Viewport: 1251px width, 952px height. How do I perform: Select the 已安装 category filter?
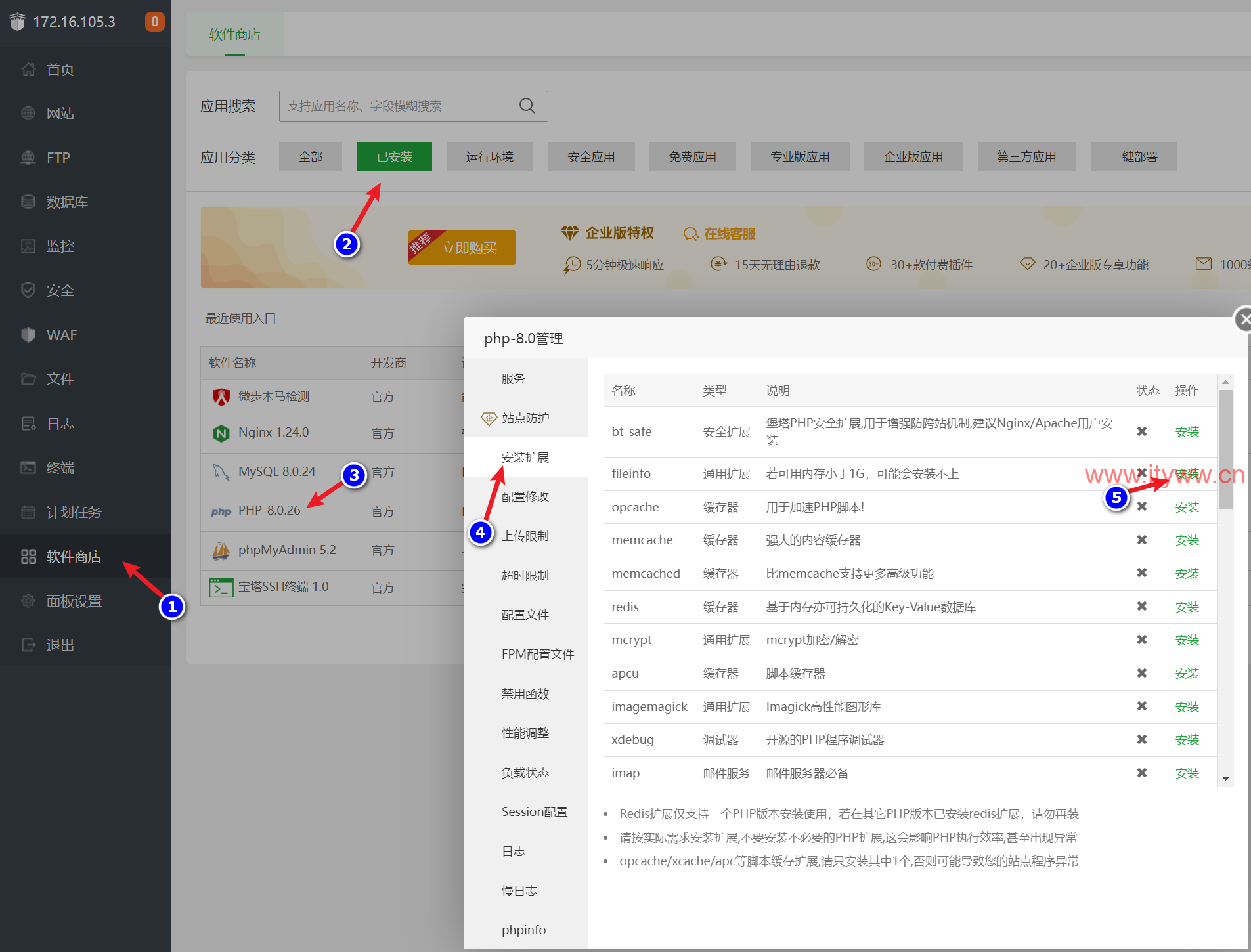(x=395, y=157)
